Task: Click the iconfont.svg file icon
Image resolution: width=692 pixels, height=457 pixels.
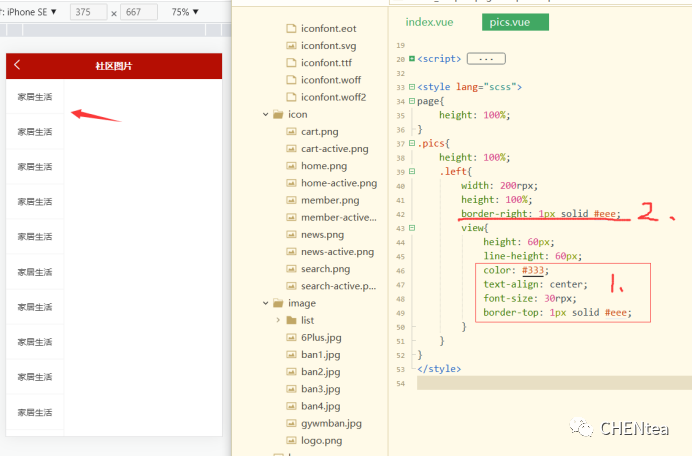Action: [x=292, y=46]
